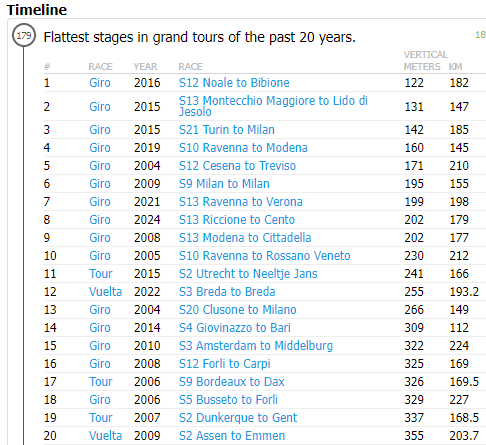Click the Vuelta link in row 20
Image resolution: width=486 pixels, height=445 pixels.
click(x=105, y=436)
